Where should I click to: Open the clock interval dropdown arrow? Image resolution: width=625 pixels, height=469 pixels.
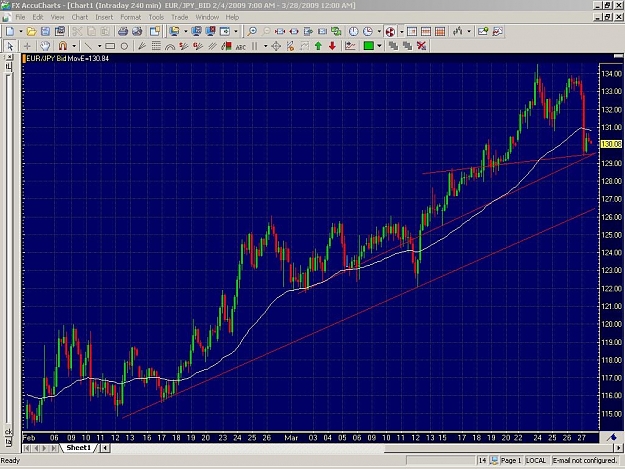click(x=379, y=31)
